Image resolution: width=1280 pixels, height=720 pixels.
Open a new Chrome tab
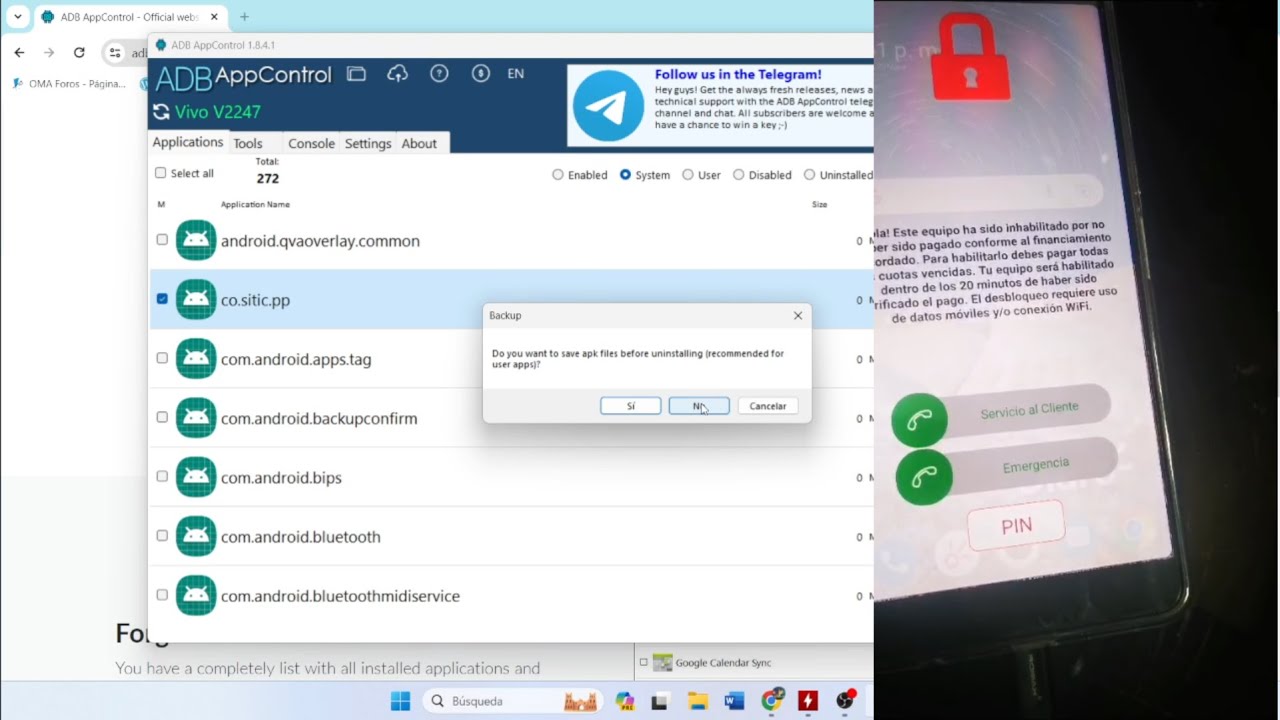[x=244, y=17]
